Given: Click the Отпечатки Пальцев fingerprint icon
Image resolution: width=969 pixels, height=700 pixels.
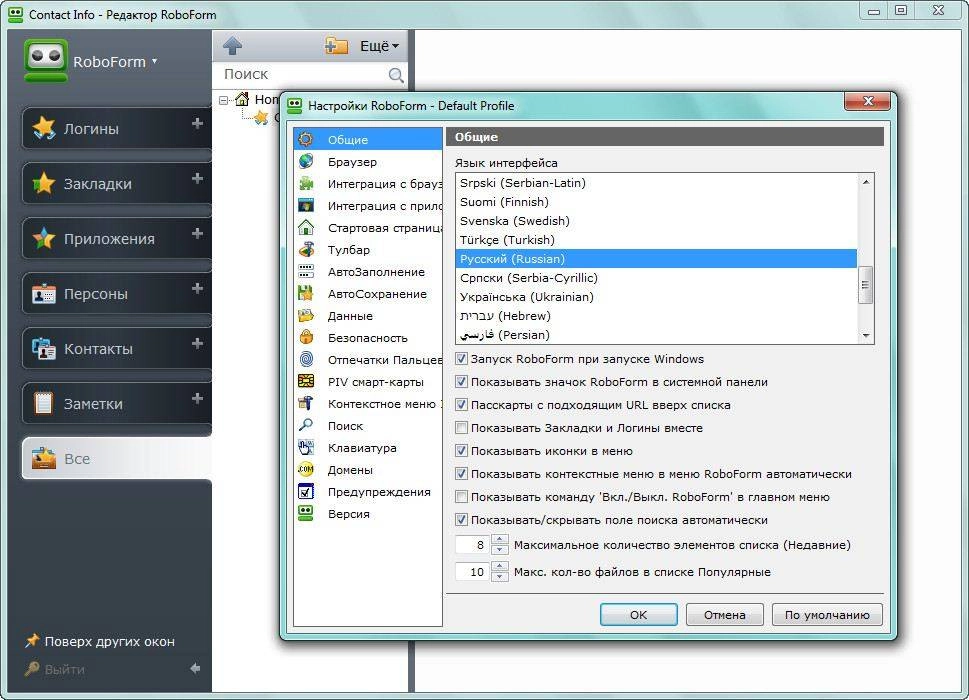Looking at the screenshot, I should [x=306, y=360].
